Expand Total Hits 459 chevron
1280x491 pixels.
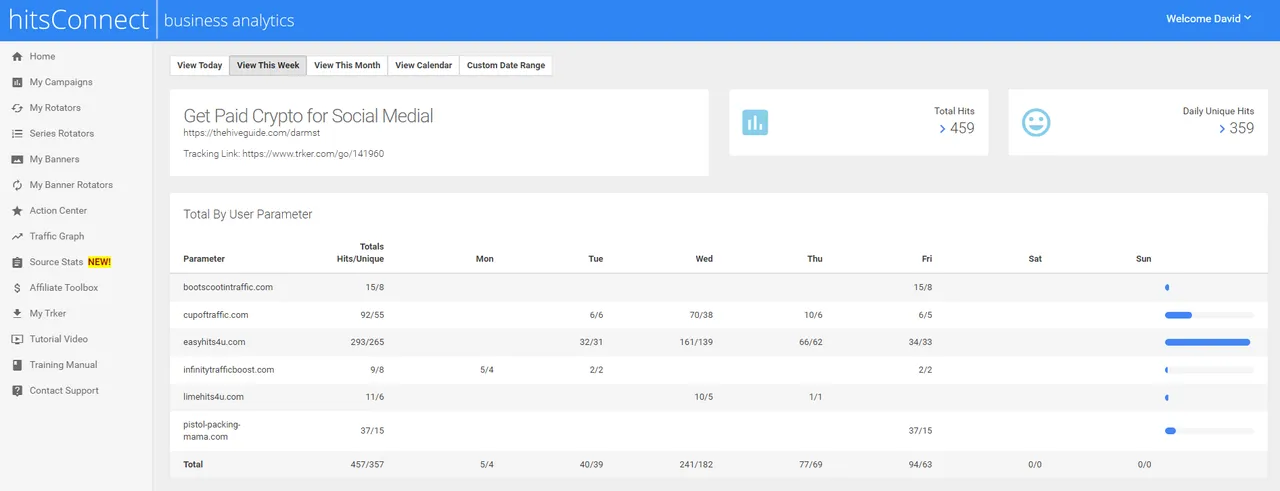[x=943, y=128]
